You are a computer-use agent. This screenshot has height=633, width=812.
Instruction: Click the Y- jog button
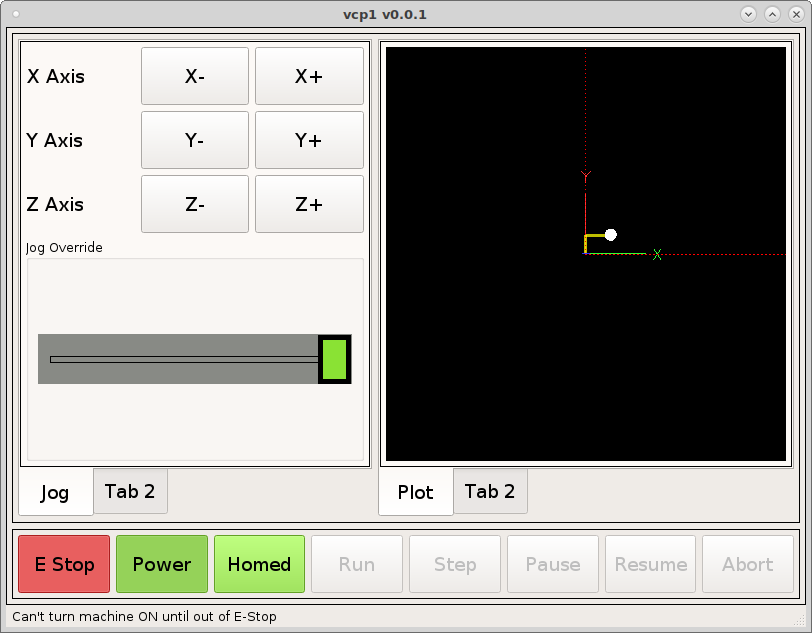(x=195, y=140)
